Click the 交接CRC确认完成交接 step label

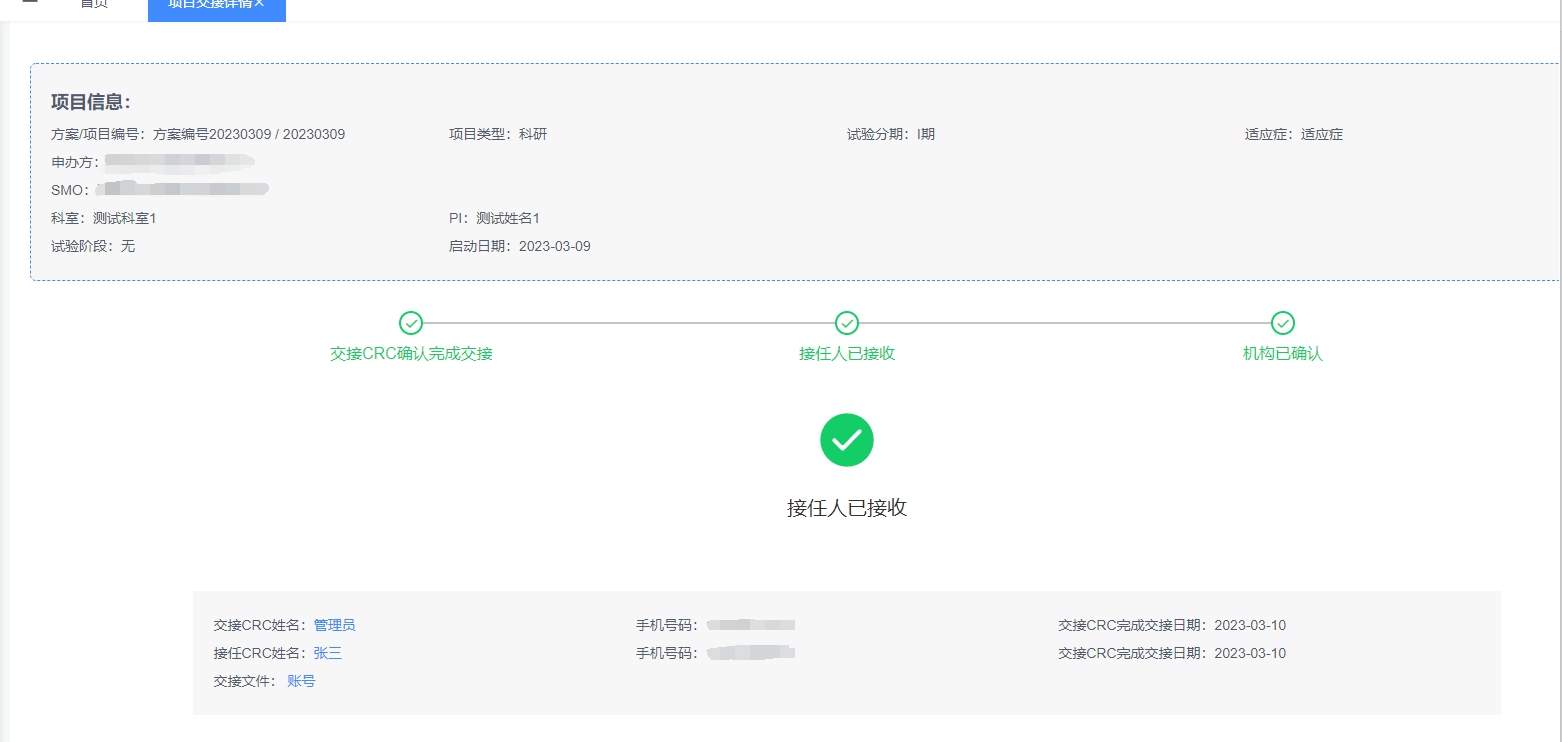(411, 354)
